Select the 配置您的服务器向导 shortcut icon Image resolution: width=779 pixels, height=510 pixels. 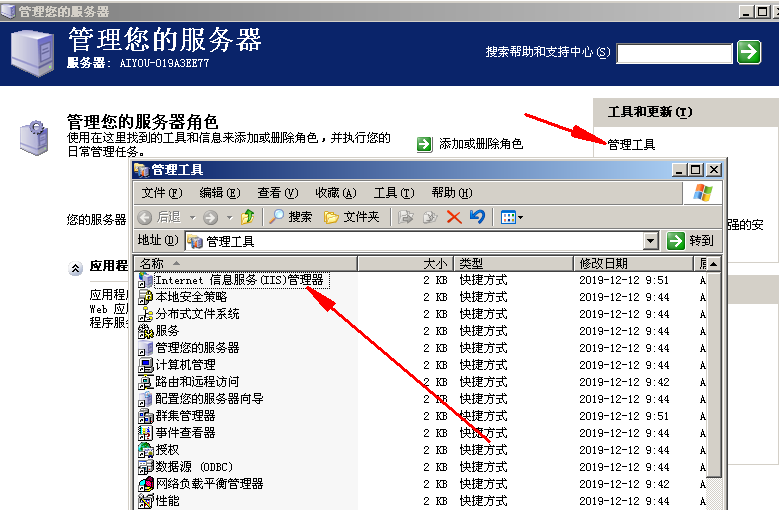(145, 399)
